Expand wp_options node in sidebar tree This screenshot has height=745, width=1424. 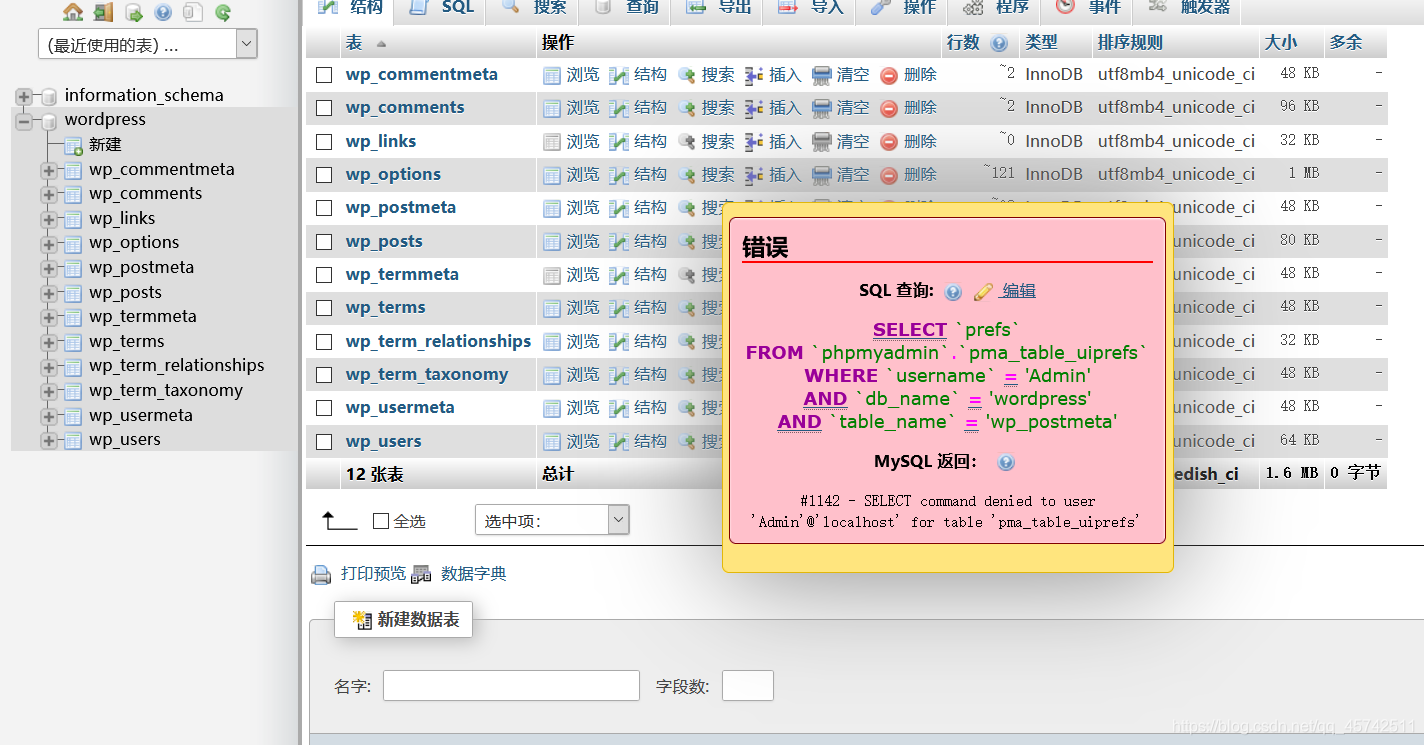[x=48, y=244]
